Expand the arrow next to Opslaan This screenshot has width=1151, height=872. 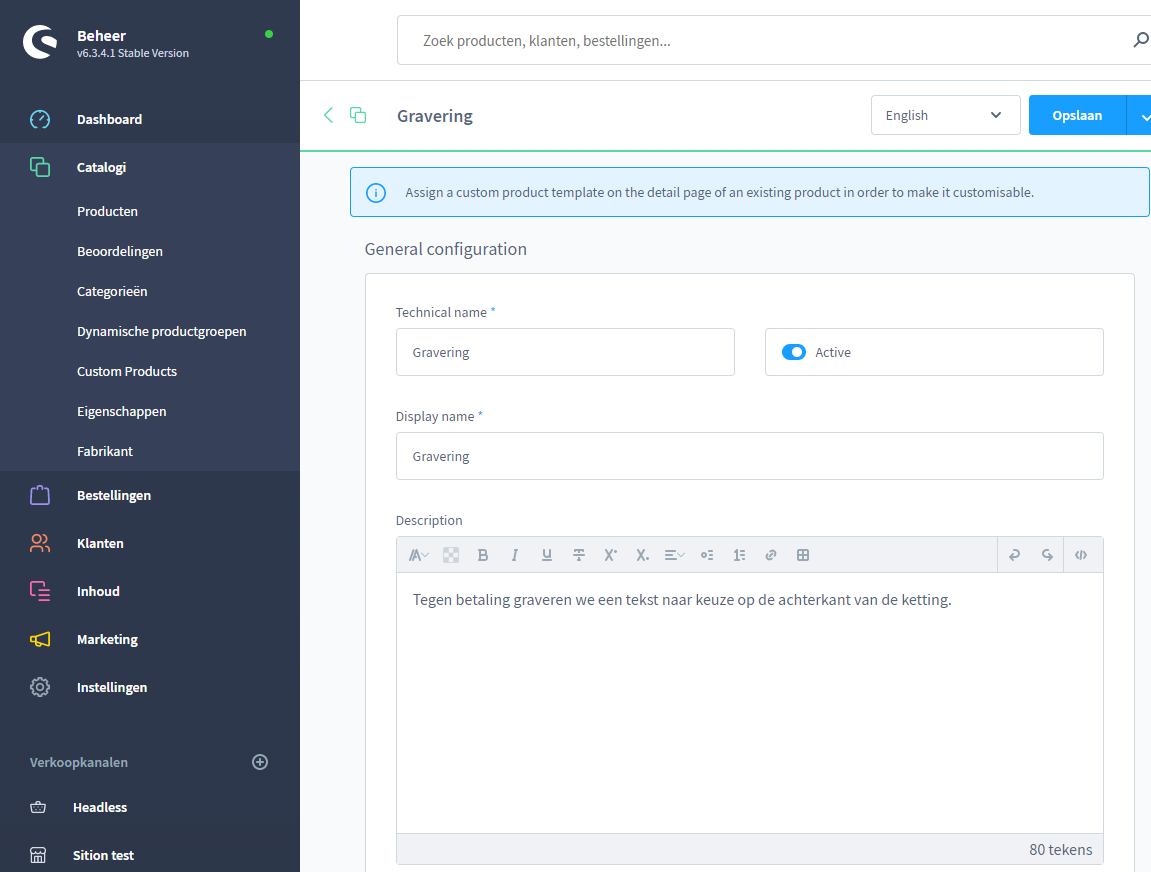tap(1141, 116)
